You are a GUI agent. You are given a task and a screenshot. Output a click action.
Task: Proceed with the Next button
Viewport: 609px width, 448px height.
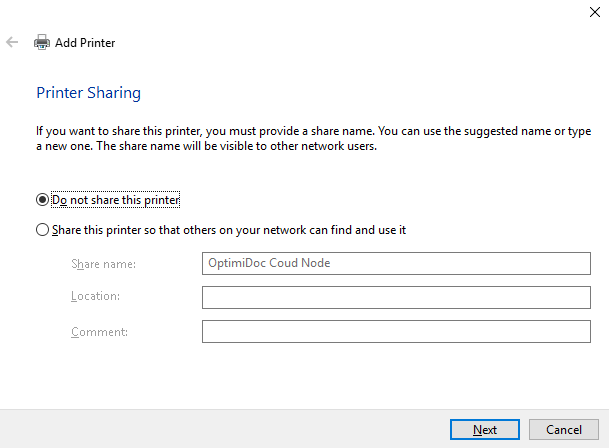(485, 430)
